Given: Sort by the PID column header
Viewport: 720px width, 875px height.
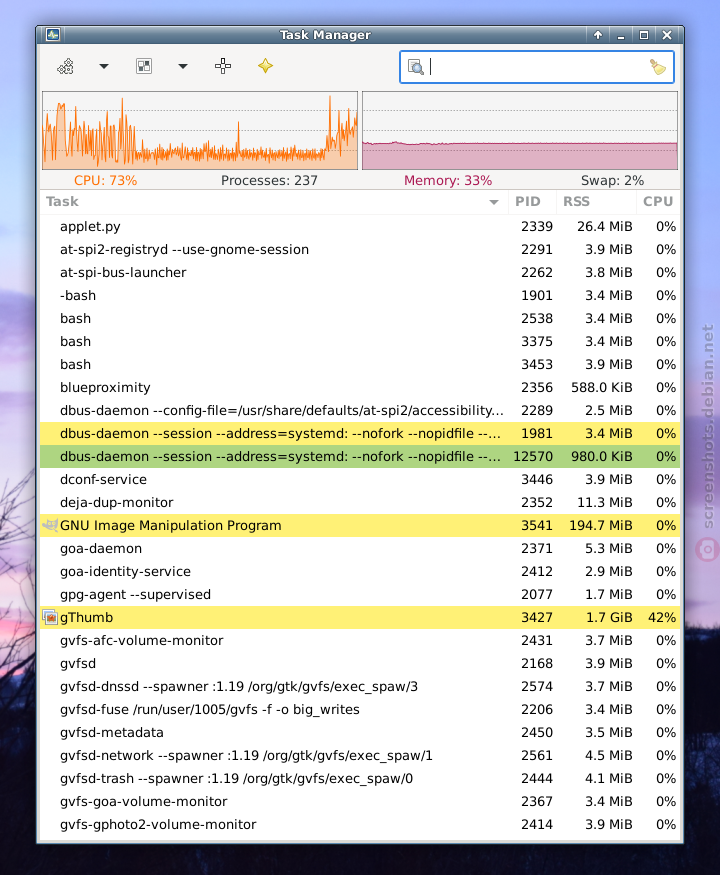Looking at the screenshot, I should pos(532,201).
